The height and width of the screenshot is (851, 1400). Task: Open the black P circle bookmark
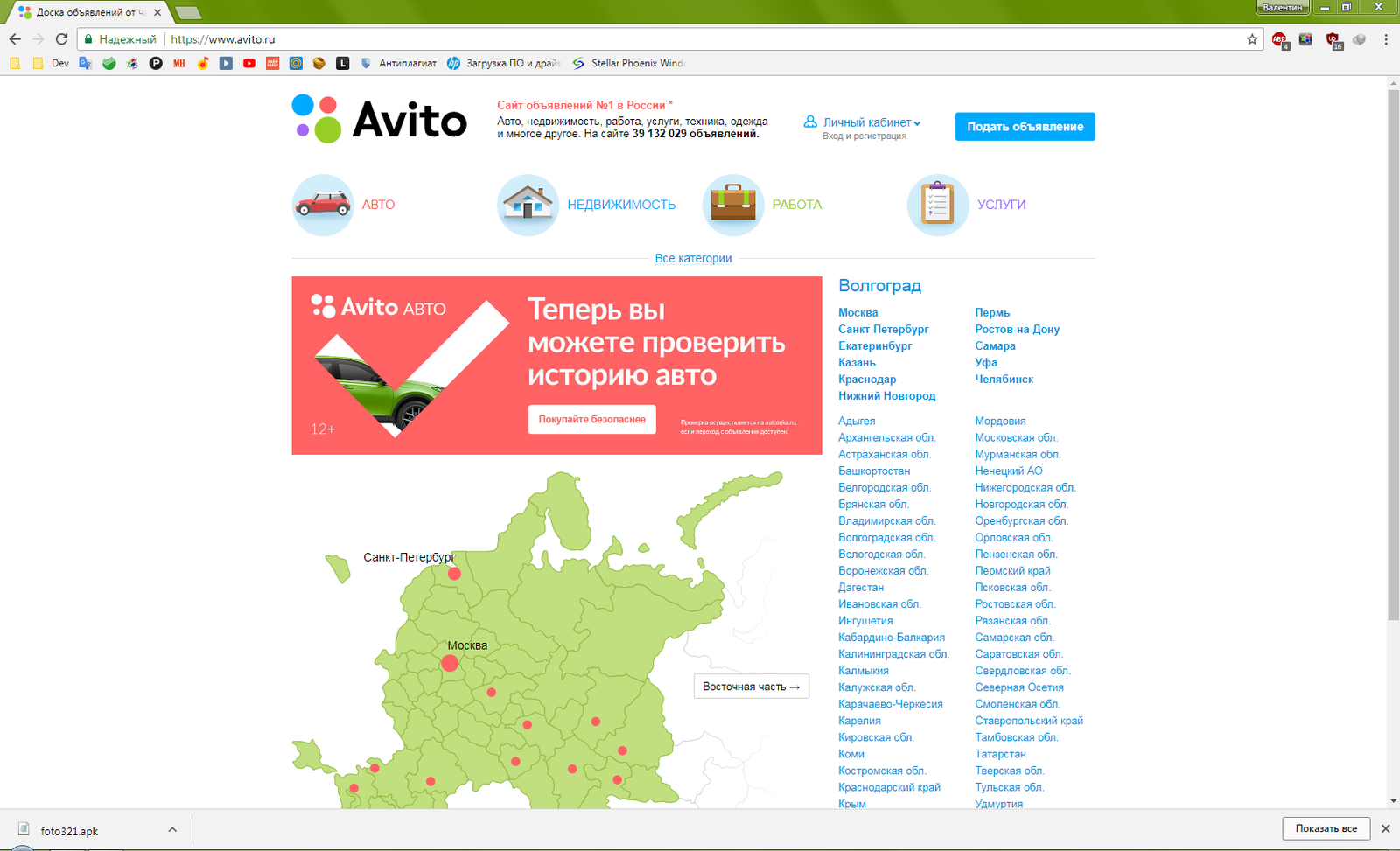[156, 63]
